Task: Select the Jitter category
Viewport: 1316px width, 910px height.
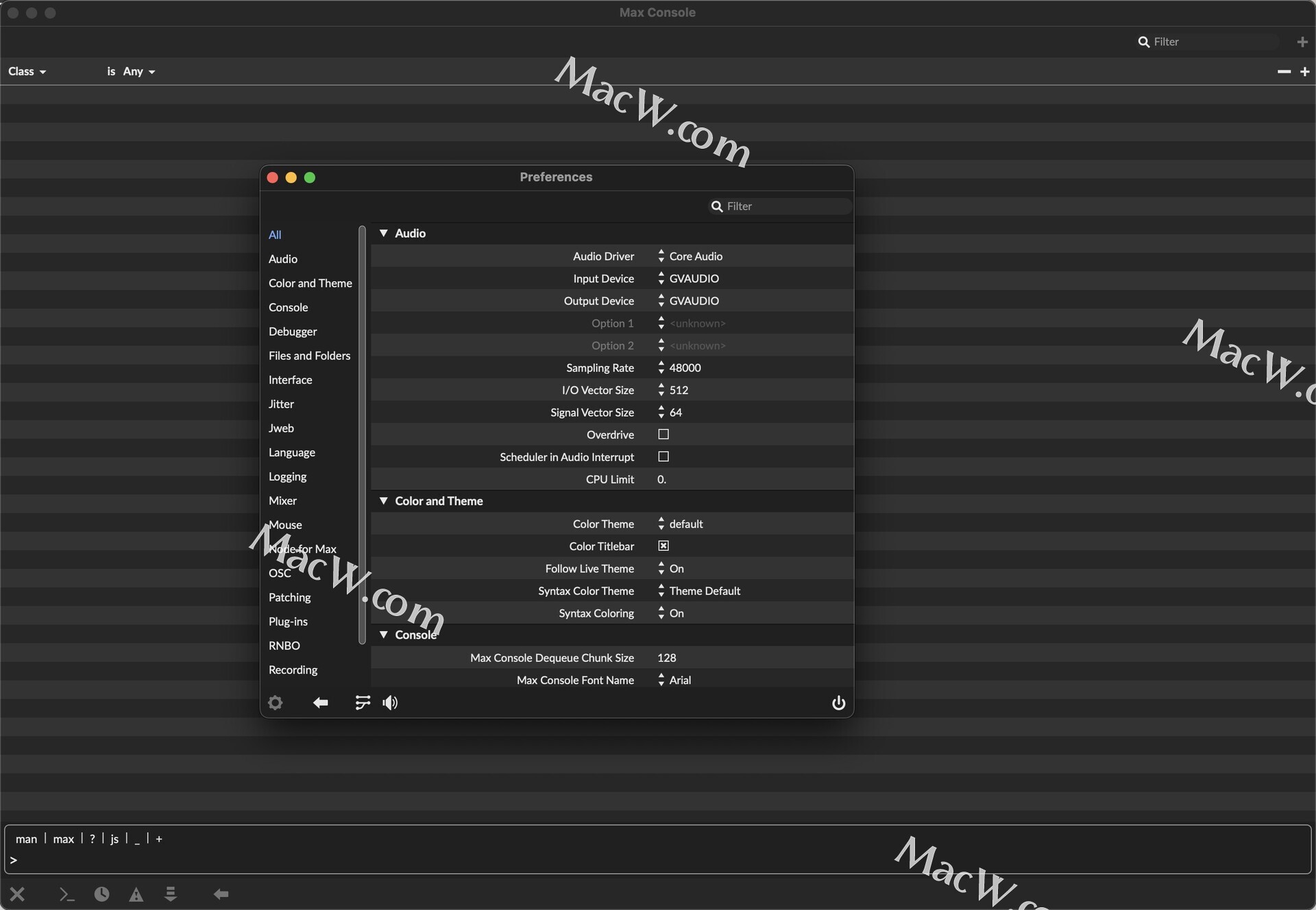Action: click(x=281, y=404)
